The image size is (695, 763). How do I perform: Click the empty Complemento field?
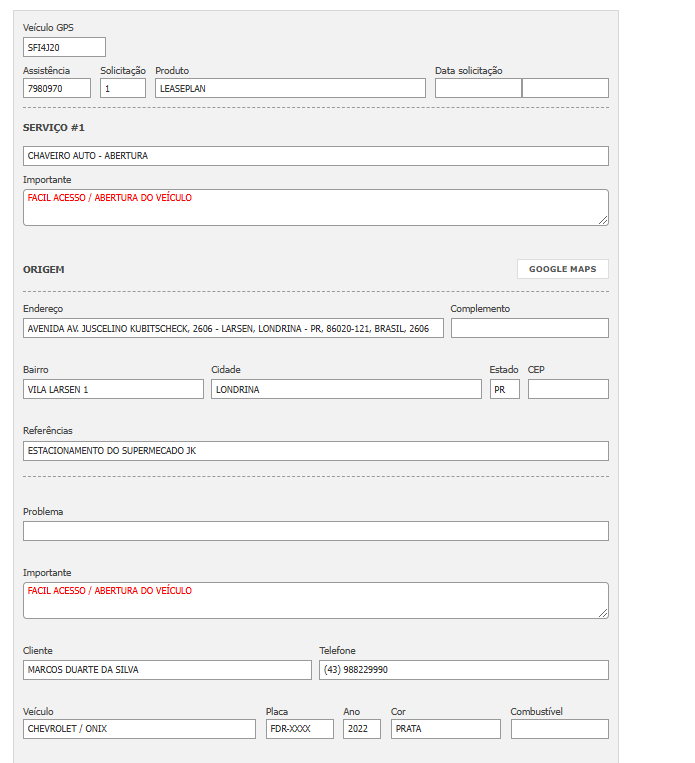529,328
